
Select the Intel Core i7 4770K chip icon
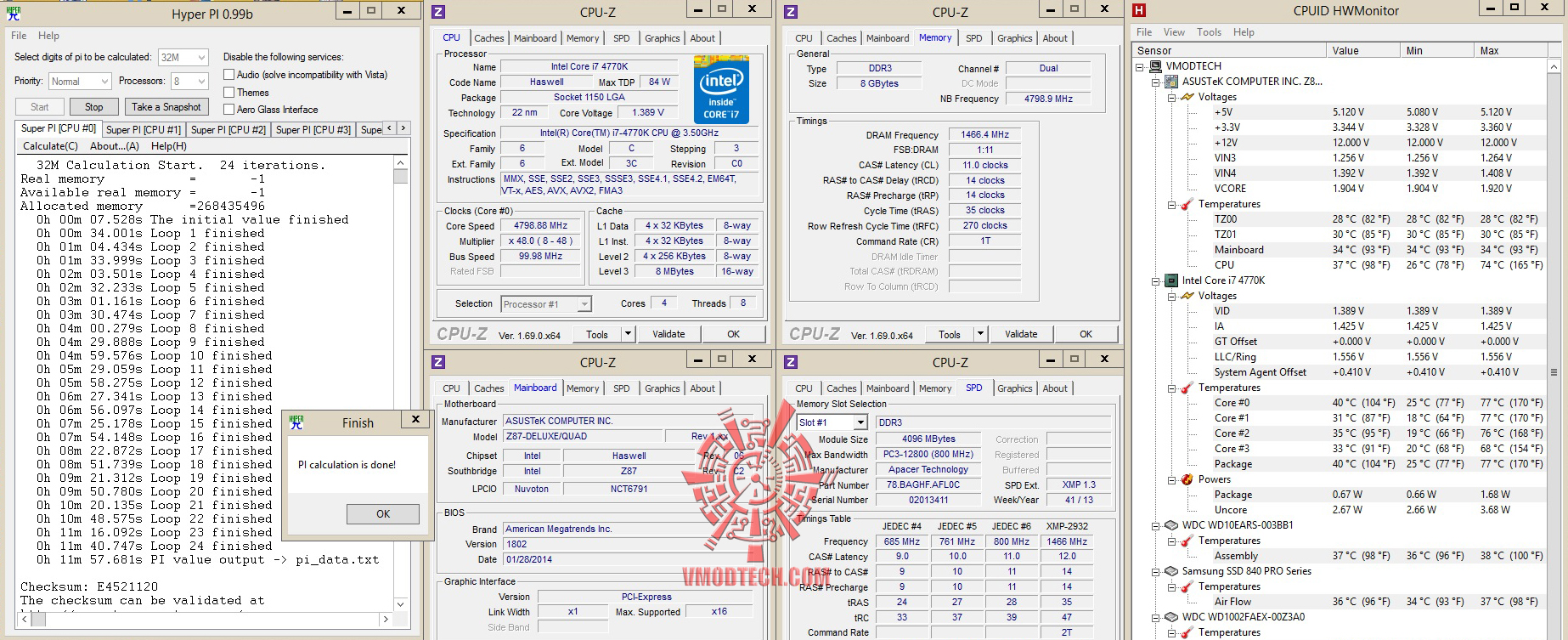[x=1172, y=280]
